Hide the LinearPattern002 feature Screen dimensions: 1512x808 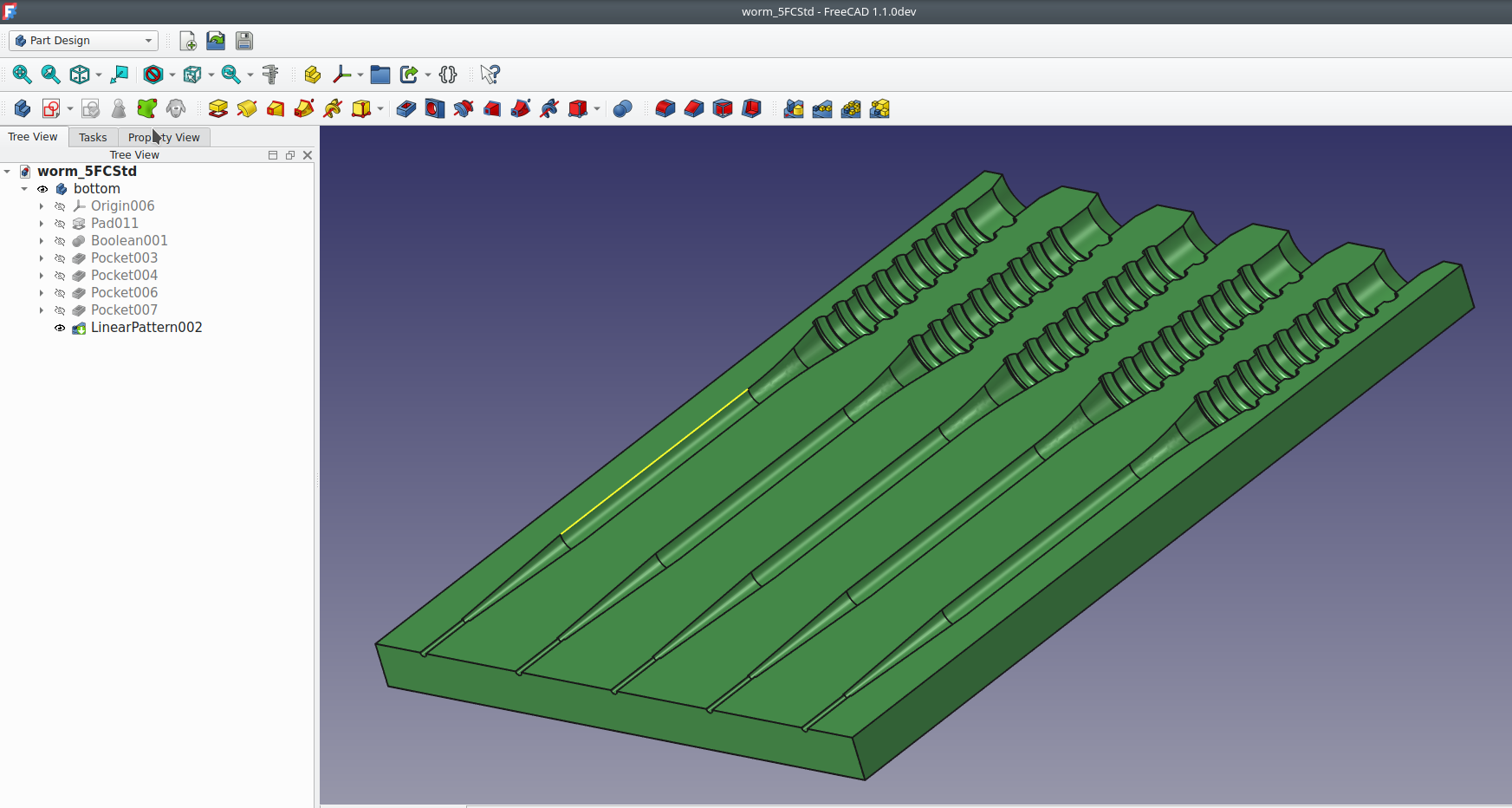coord(60,328)
